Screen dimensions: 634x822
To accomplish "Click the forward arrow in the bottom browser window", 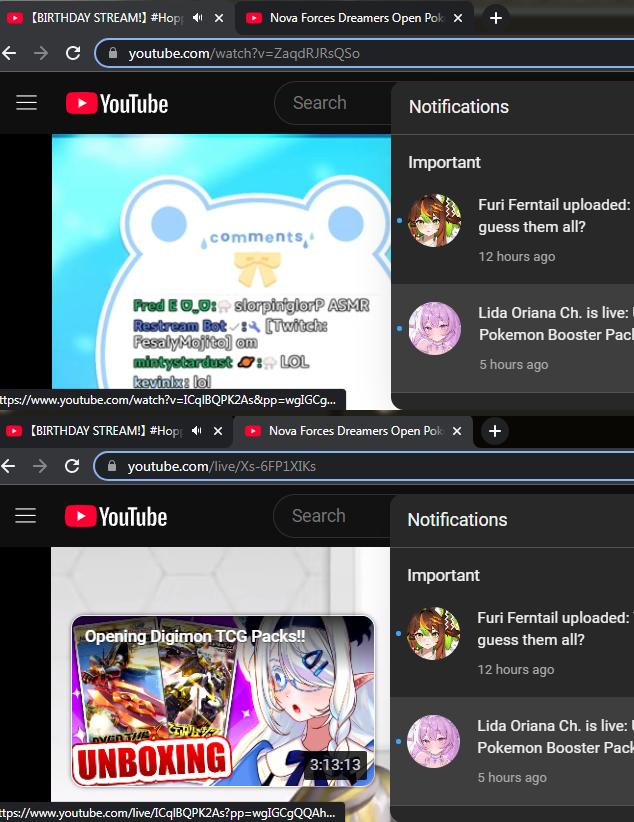I will 39,466.
